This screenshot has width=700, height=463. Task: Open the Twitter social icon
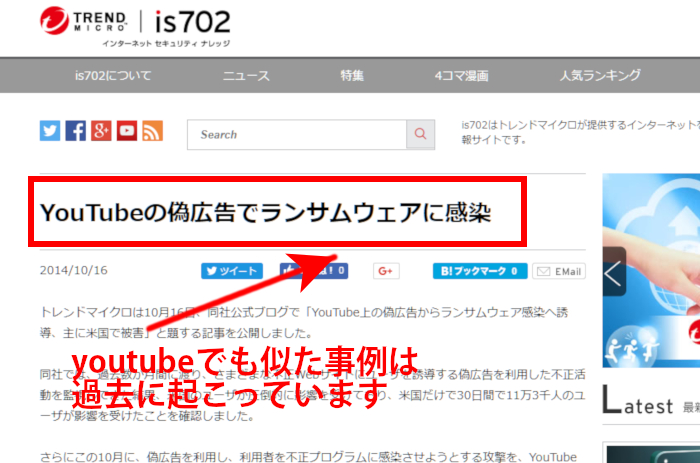point(50,131)
